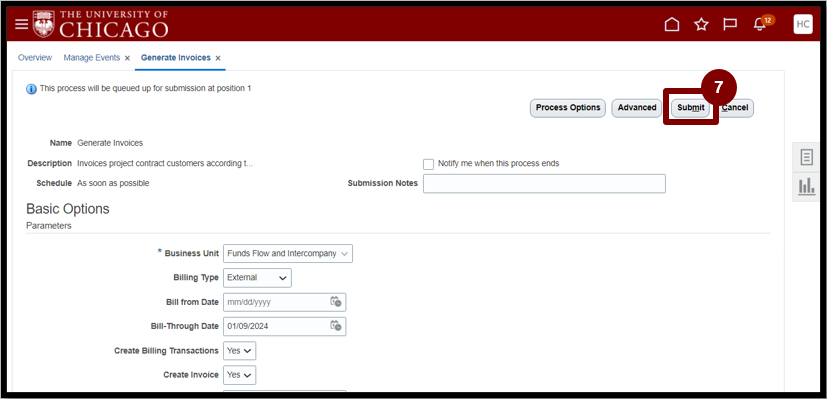Click the Advanced button
This screenshot has height=399, width=827.
coord(637,108)
